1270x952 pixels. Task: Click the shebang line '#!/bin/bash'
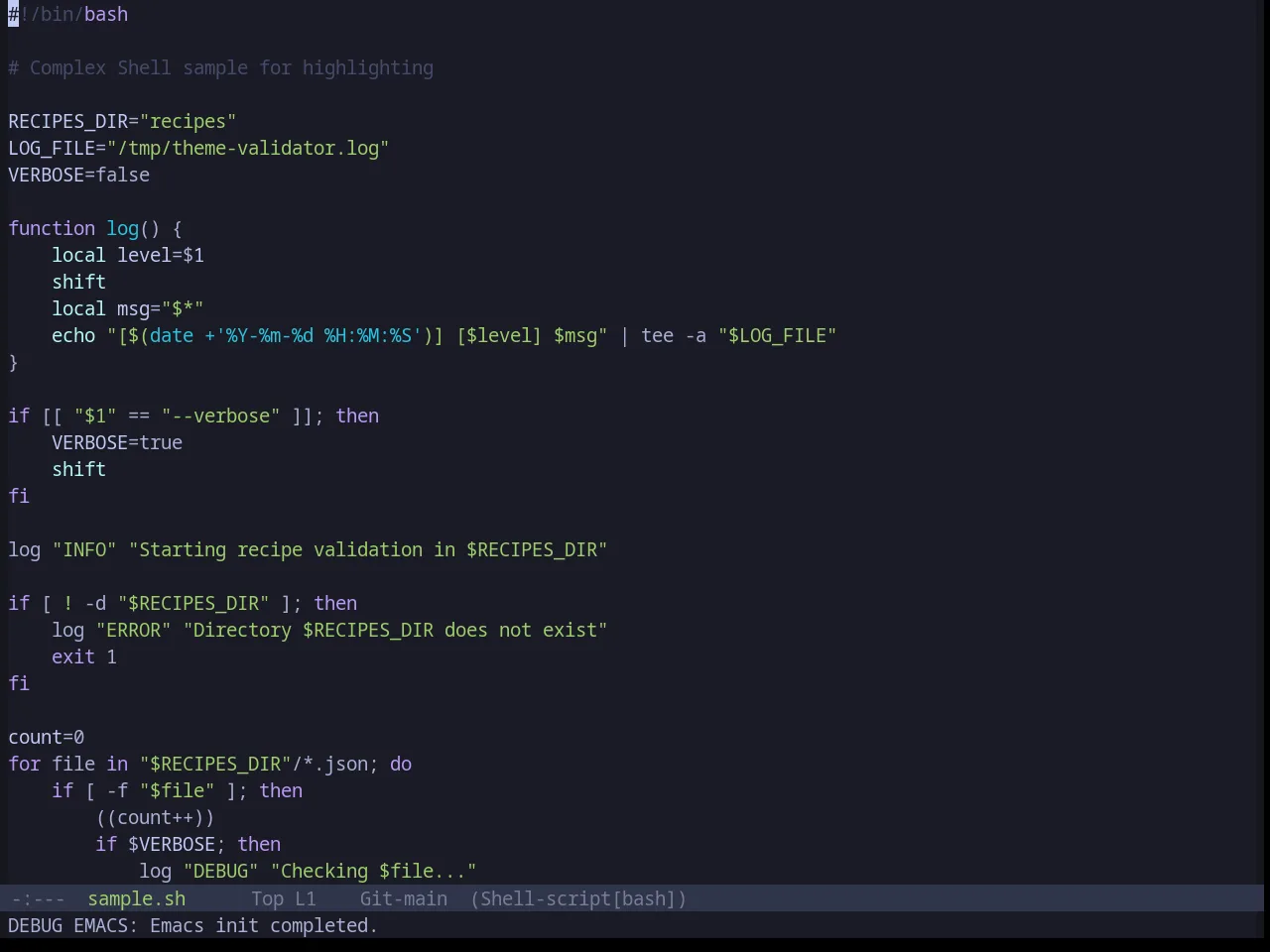pyautogui.click(x=68, y=14)
